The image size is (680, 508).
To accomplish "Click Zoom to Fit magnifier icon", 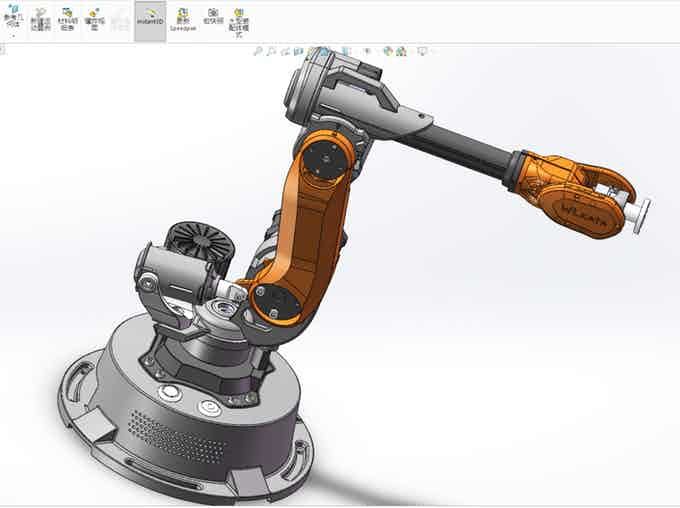I will [257, 51].
